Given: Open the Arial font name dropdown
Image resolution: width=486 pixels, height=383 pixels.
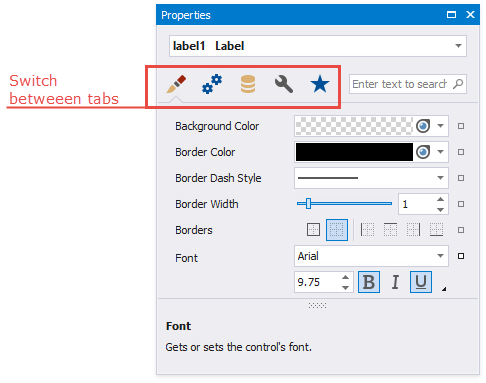Looking at the screenshot, I should (x=371, y=256).
